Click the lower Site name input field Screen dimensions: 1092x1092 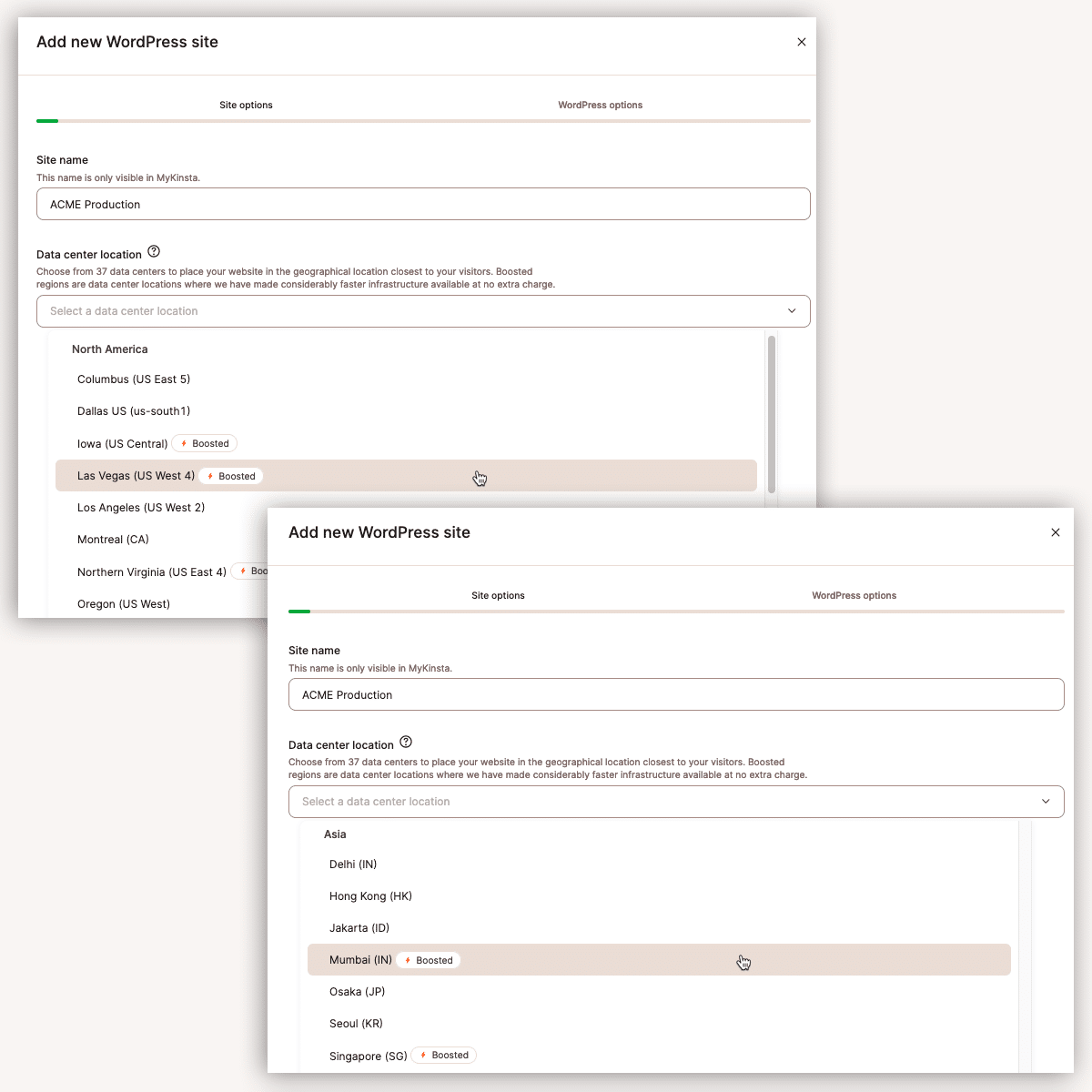pyautogui.click(x=676, y=694)
